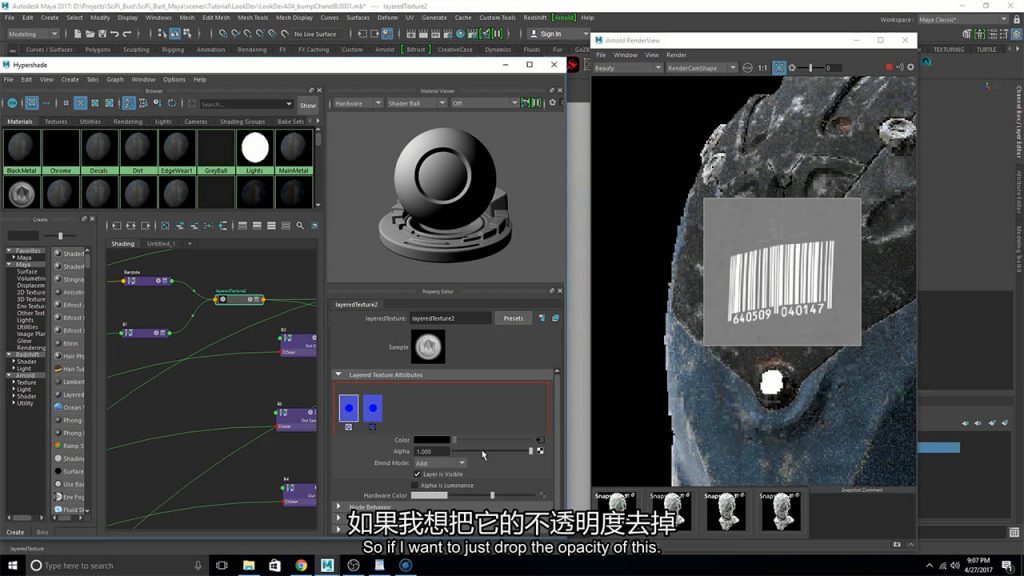This screenshot has width=1024, height=576.
Task: Select the second blue layer in Layered Texture
Action: 373,408
